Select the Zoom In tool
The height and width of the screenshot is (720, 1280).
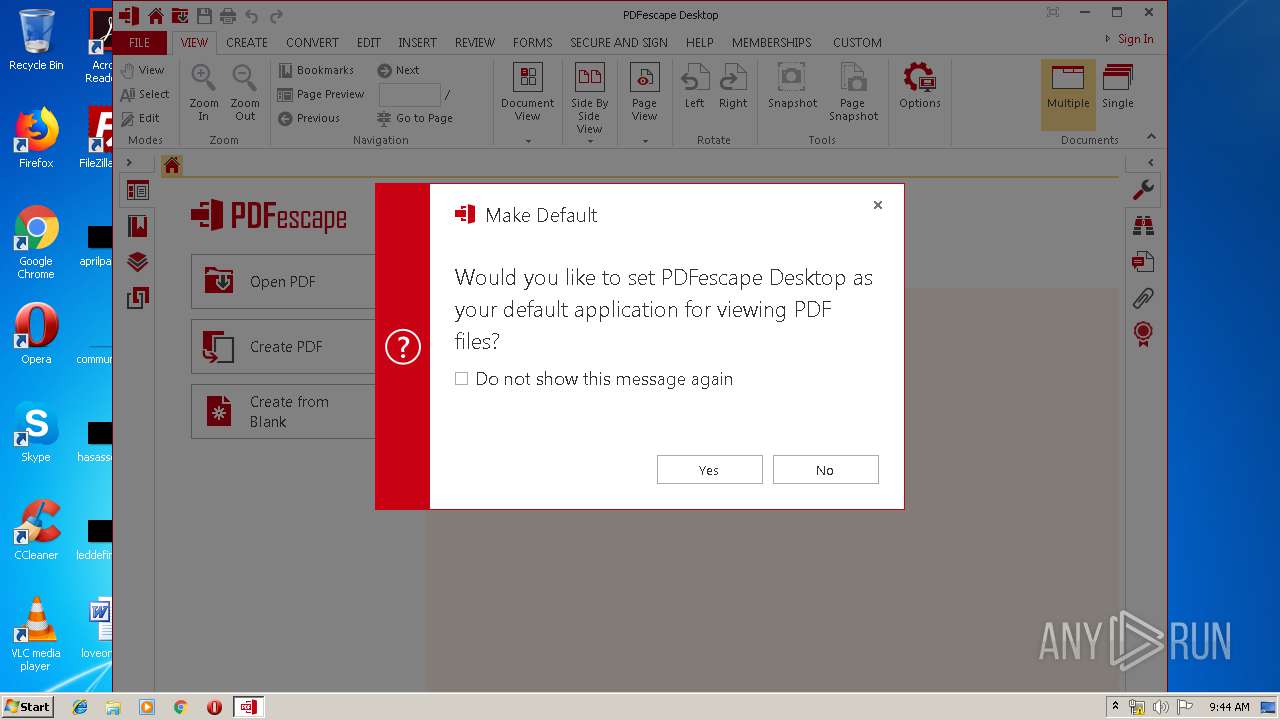coord(204,92)
